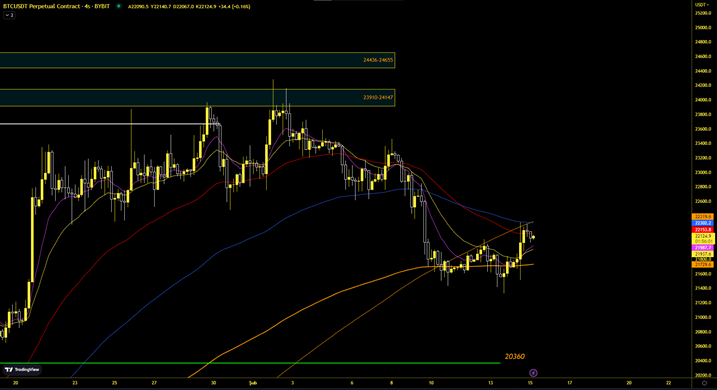Click the TradingView logo
Image resolution: width=717 pixels, height=390 pixels.
22,369
